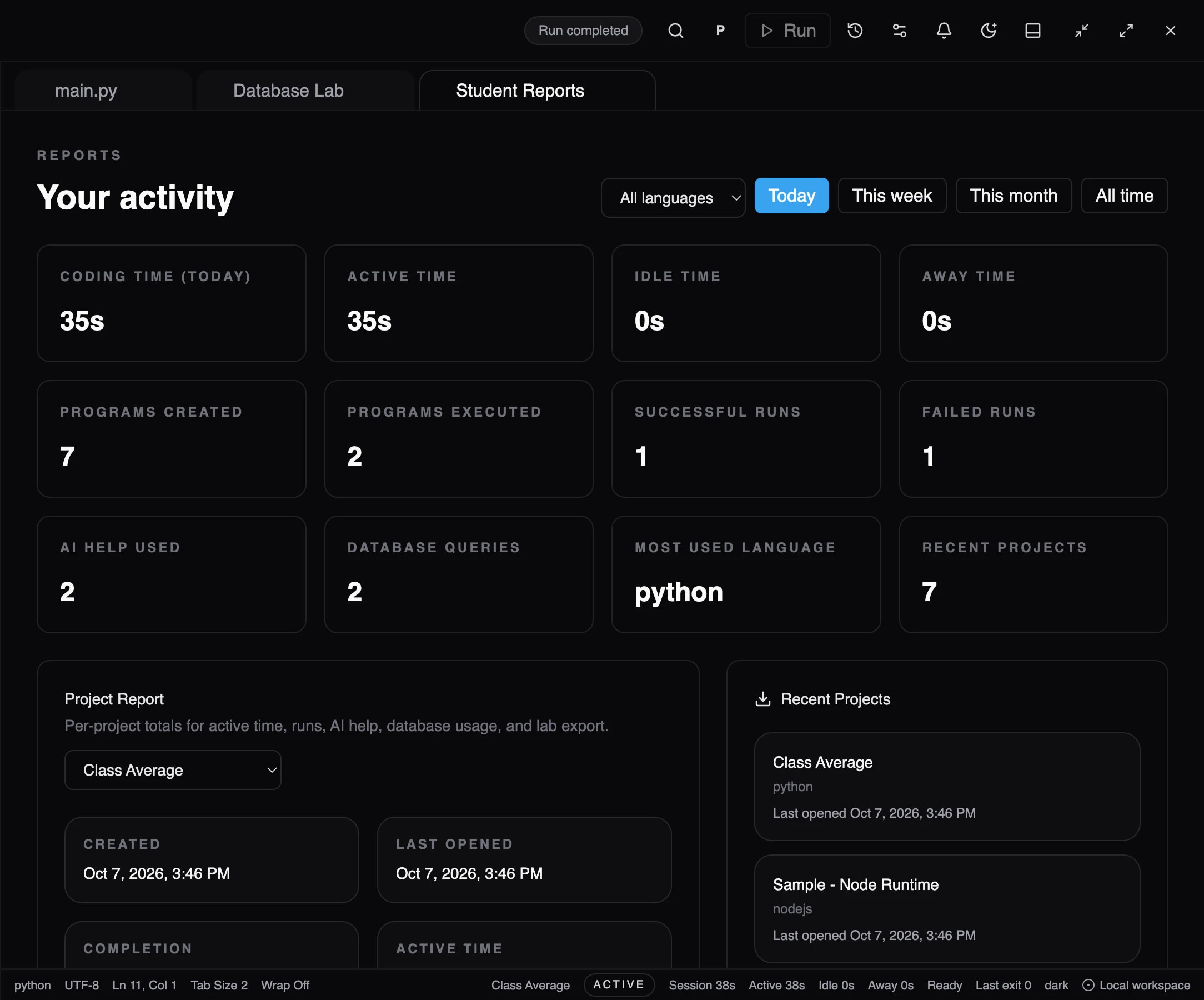Select the This month filter
Screen dimensions: 1204x1000
pyautogui.click(x=1013, y=196)
